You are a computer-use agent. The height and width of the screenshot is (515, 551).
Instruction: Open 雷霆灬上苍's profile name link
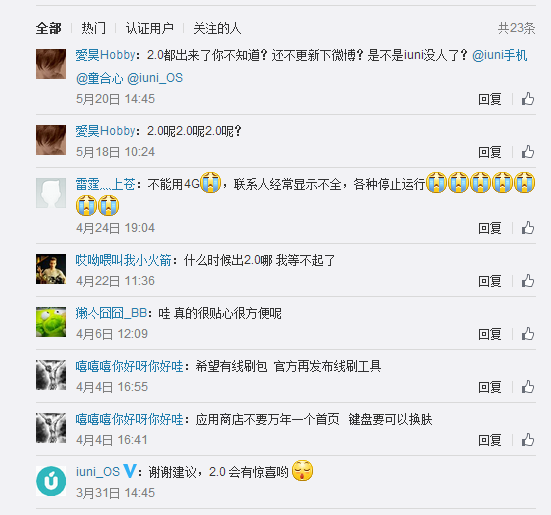click(x=105, y=184)
